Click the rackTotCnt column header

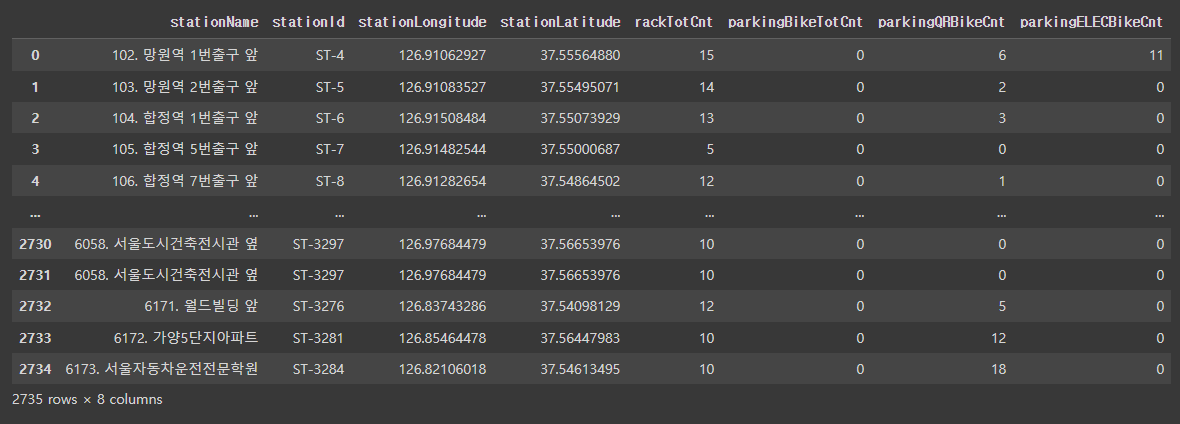[x=674, y=23]
